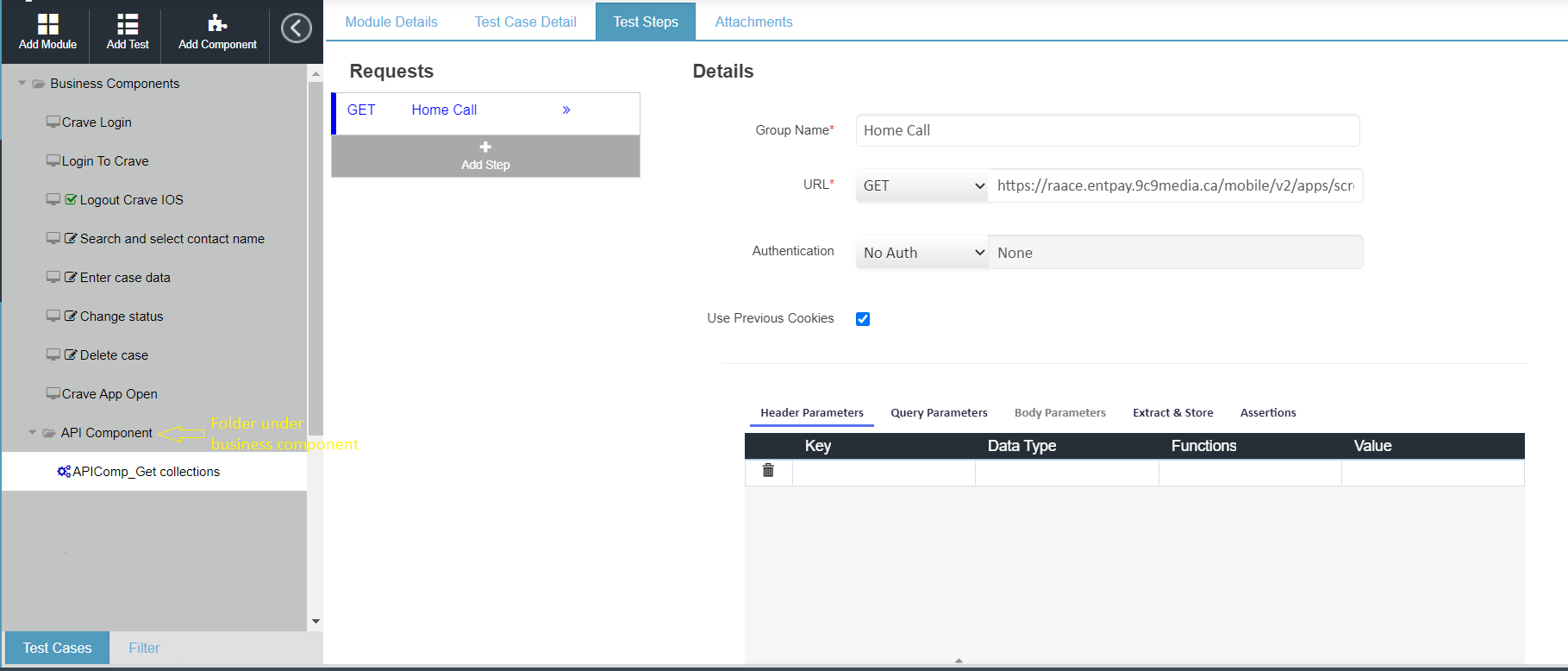Click the monitor icon beside Crave App Open

pos(53,393)
